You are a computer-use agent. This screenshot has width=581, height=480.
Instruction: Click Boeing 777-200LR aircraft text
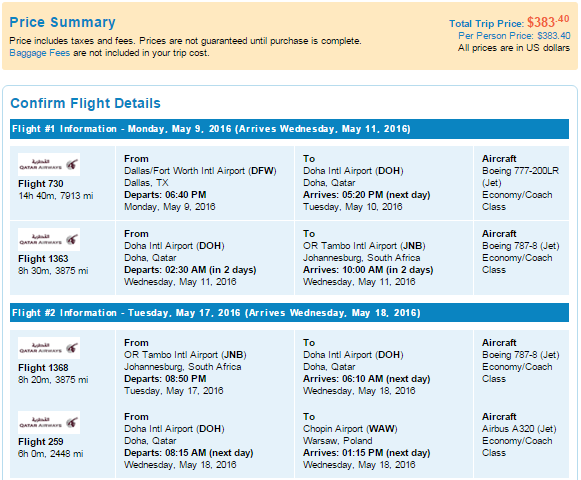coord(521,171)
